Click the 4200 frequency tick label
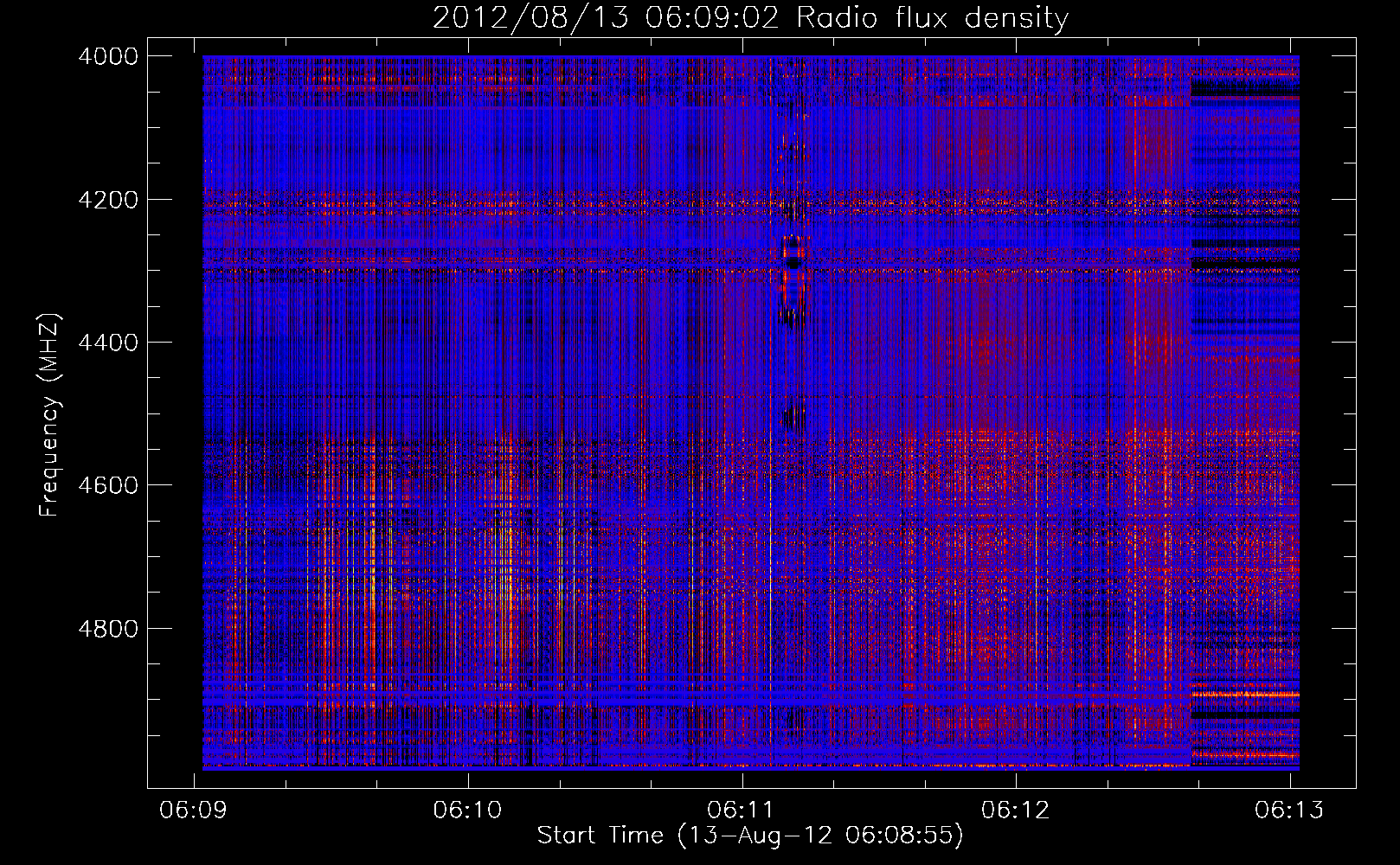The image size is (1400, 865). tap(108, 200)
